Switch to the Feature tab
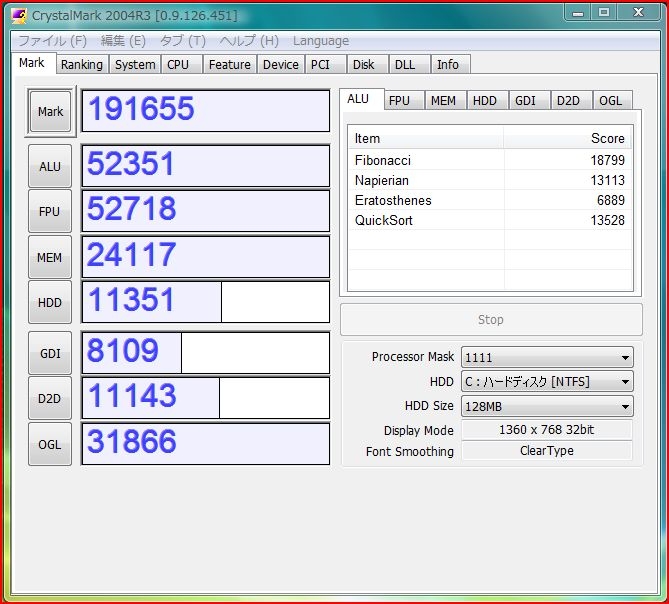The width and height of the screenshot is (669, 604). (230, 64)
